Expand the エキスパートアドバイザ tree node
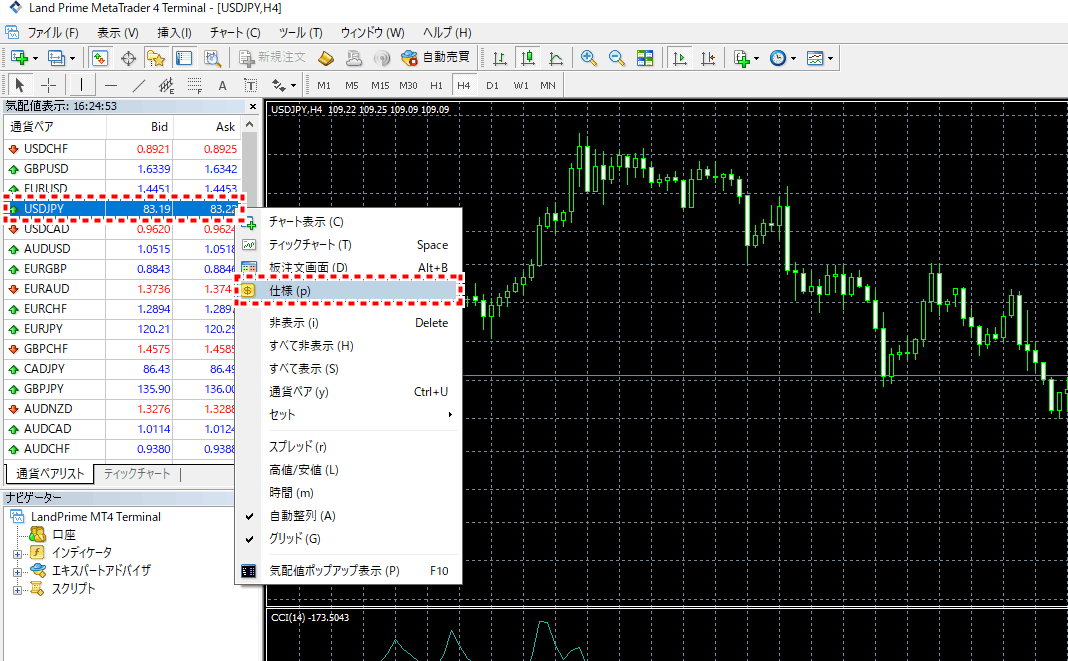This screenshot has width=1068, height=661. (x=17, y=572)
